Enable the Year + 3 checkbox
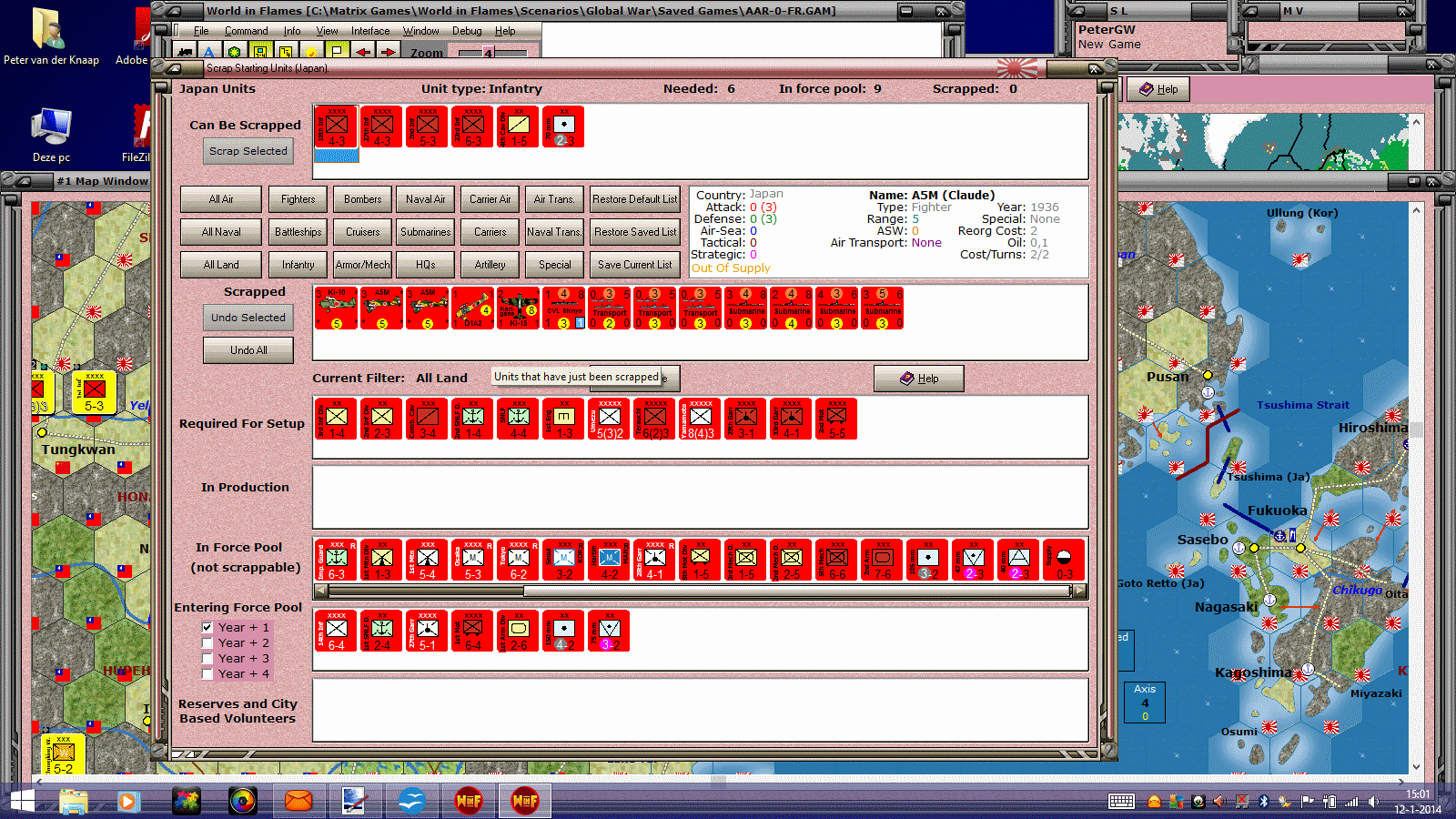1456x819 pixels. 207,658
